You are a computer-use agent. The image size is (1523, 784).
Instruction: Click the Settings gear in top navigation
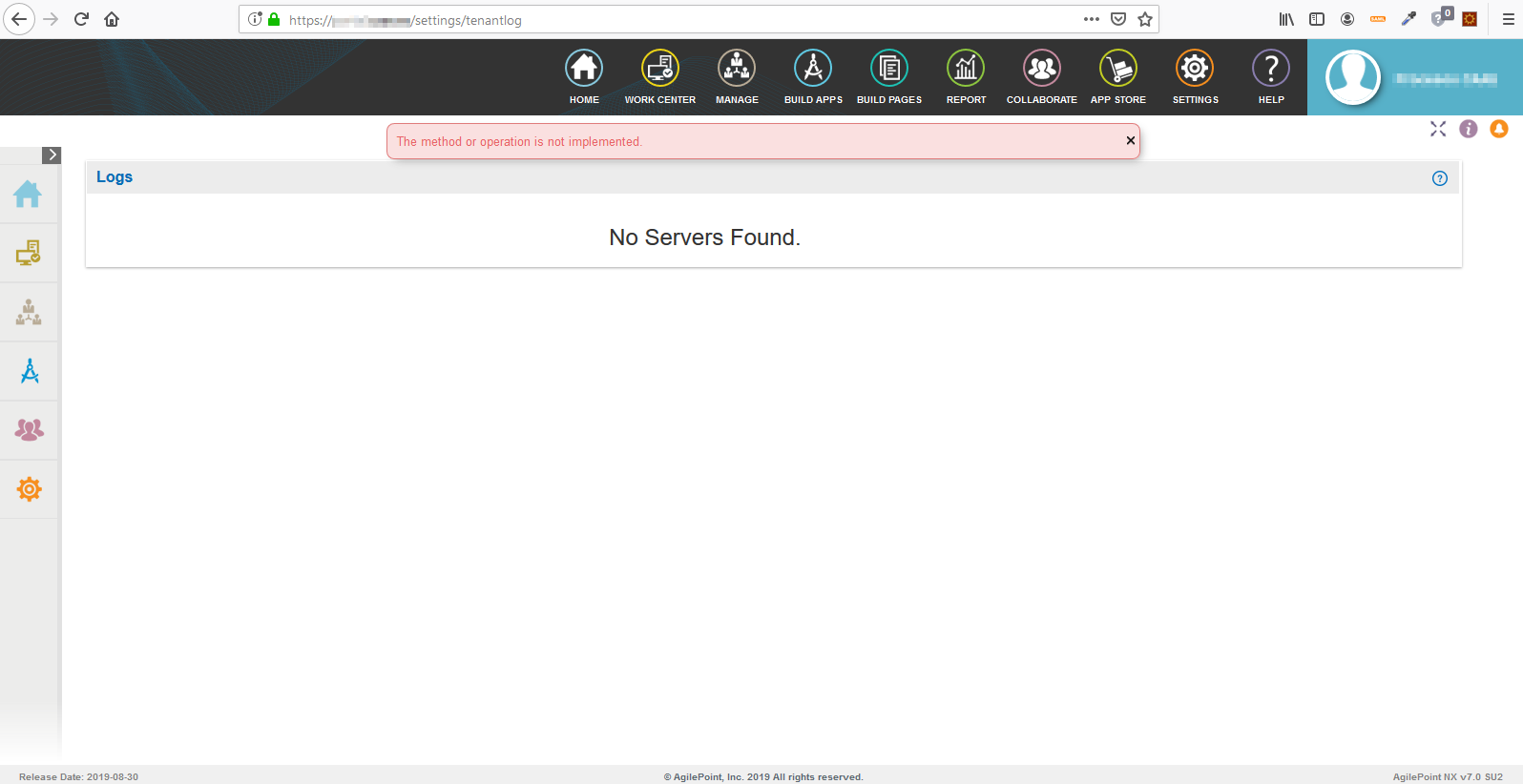(1195, 69)
